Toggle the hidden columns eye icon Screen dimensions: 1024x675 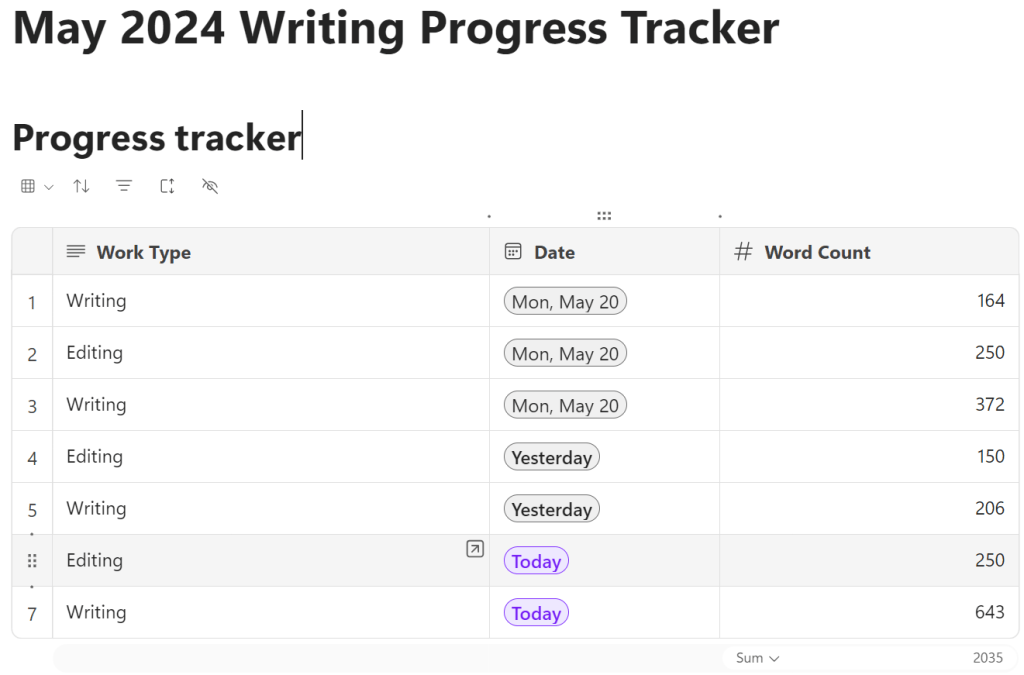coord(210,186)
